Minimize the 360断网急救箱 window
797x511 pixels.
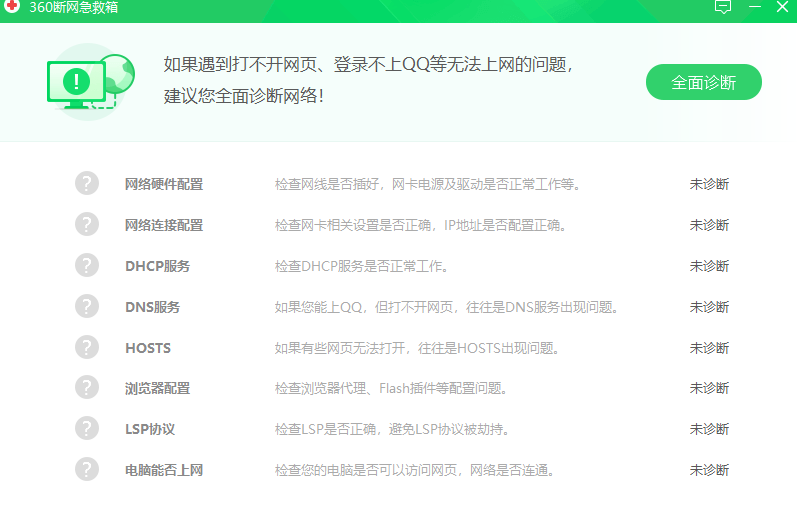click(x=755, y=7)
